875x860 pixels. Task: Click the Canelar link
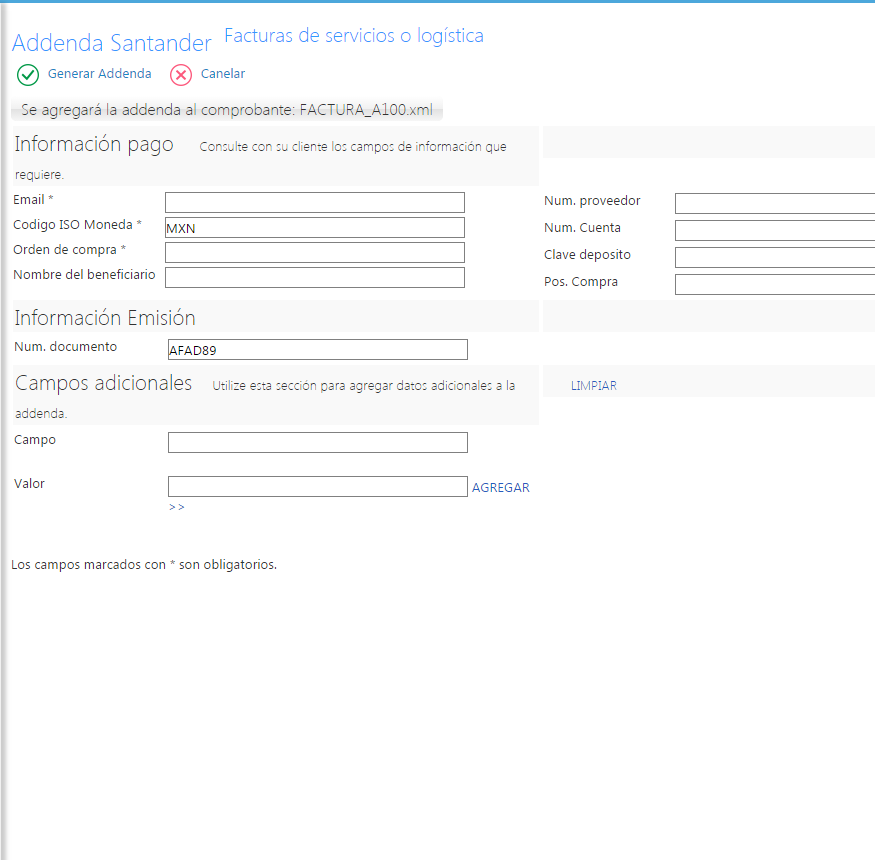pyautogui.click(x=223, y=74)
